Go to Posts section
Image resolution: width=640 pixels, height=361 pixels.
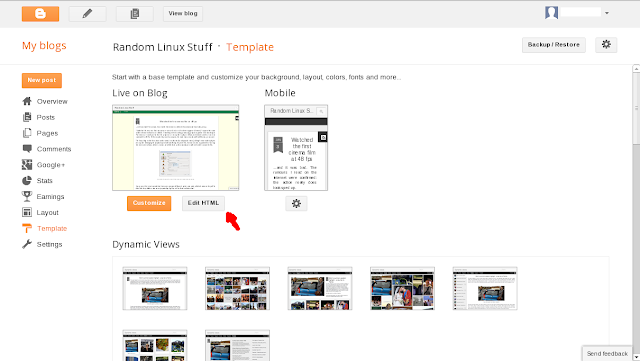[46, 117]
